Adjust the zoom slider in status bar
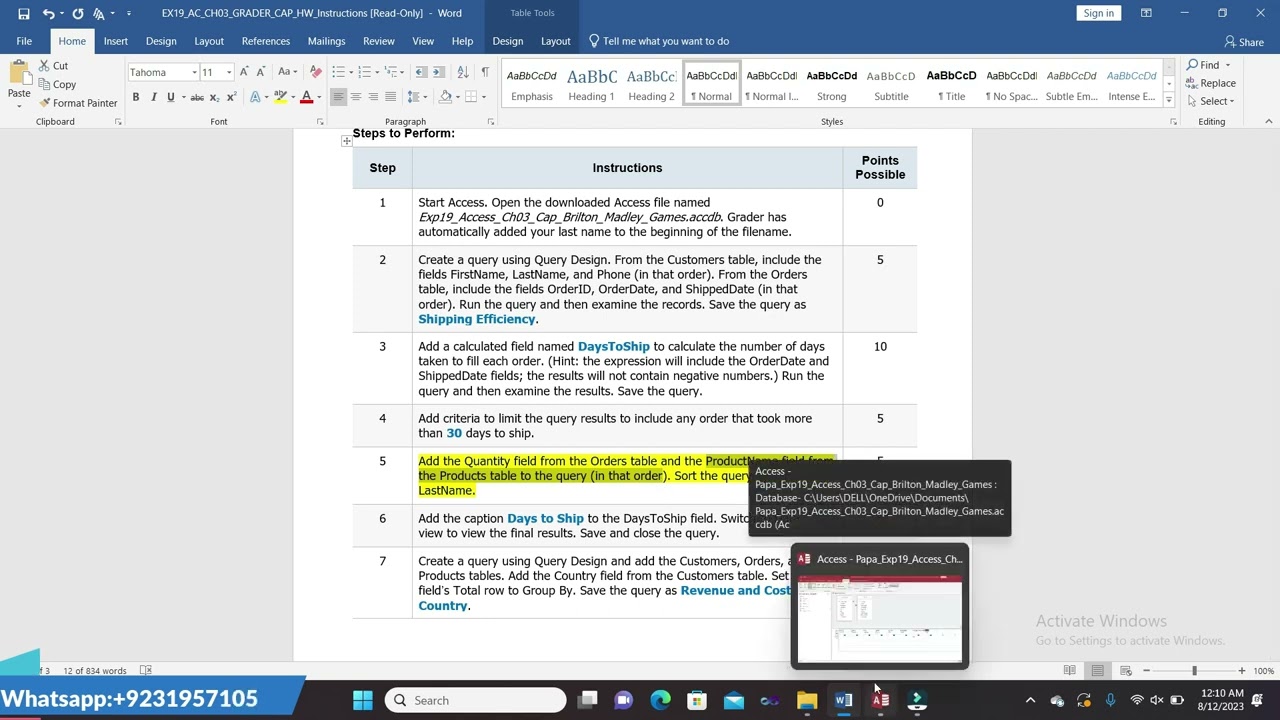Image resolution: width=1280 pixels, height=720 pixels. 1194,670
